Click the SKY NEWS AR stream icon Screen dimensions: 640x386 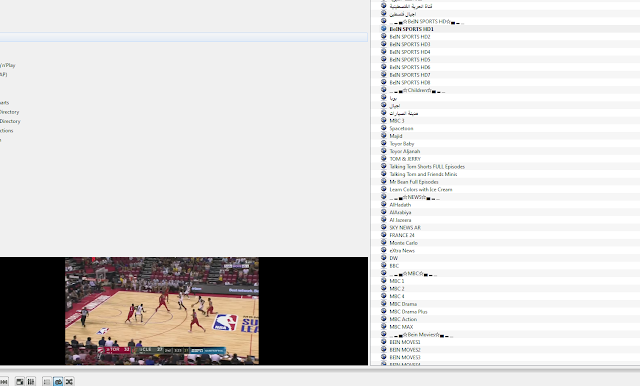coord(383,227)
